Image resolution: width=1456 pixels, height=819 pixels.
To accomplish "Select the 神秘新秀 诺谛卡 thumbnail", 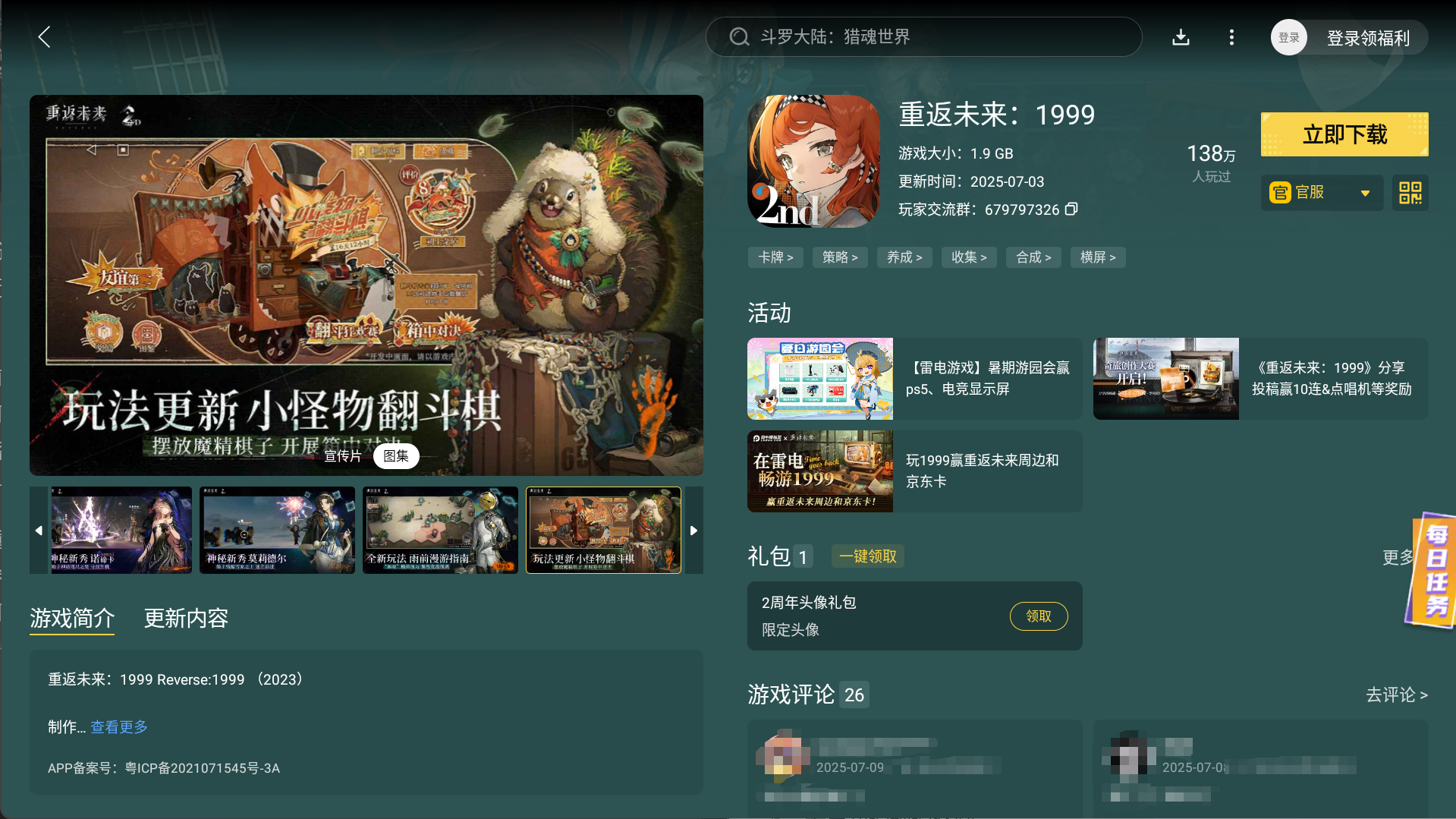I will click(121, 530).
